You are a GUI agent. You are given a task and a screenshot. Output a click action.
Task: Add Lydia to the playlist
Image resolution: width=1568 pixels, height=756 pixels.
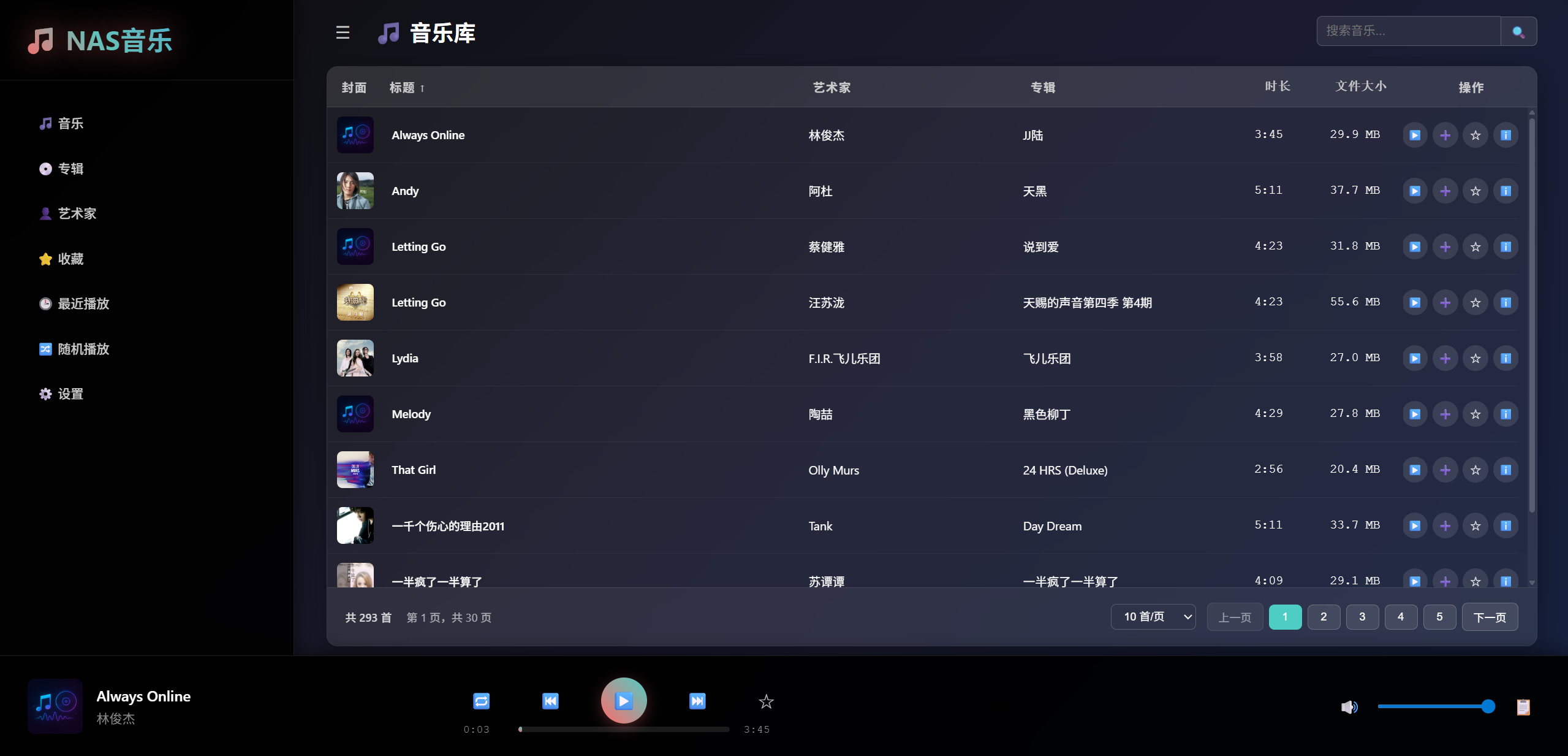click(1445, 359)
